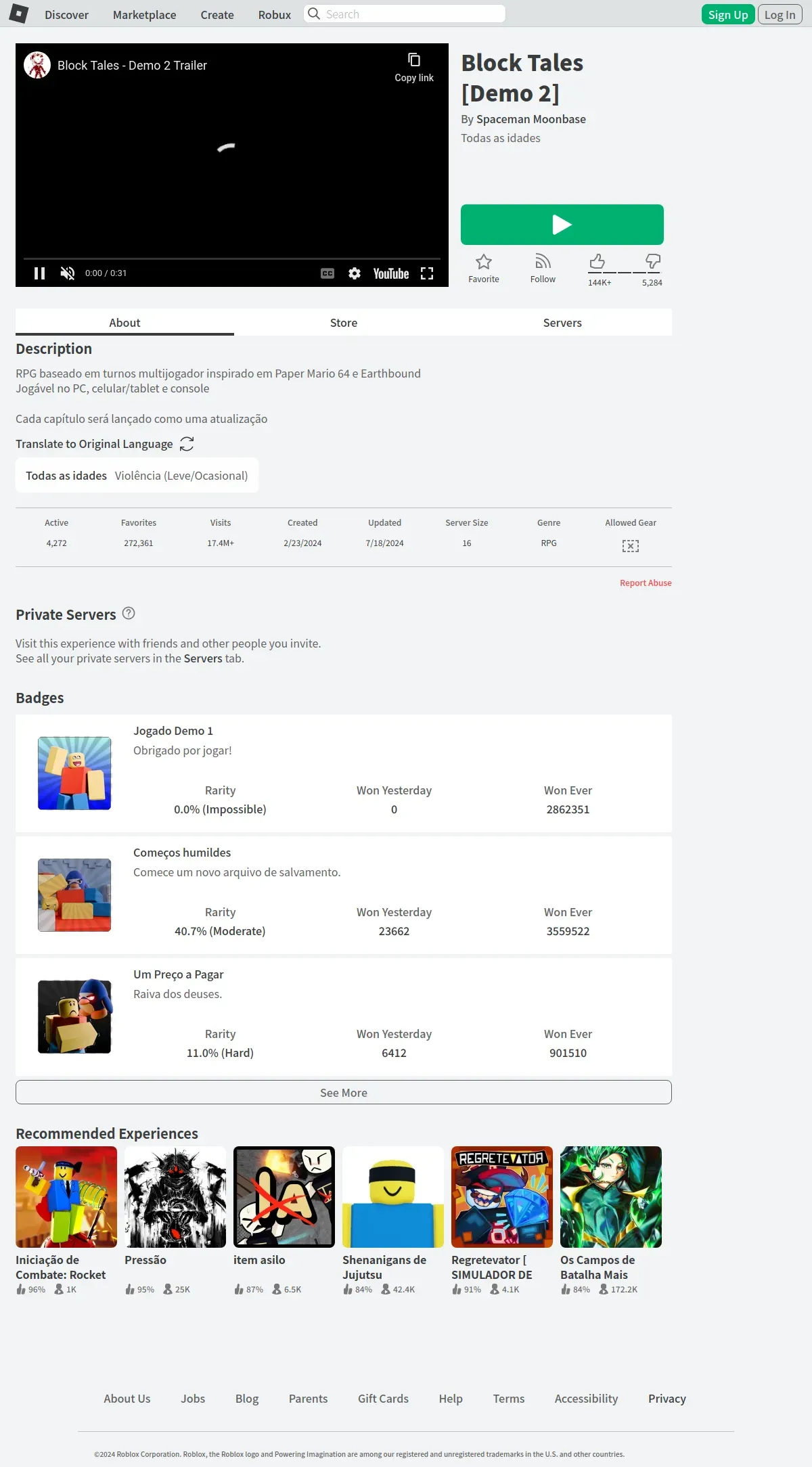Open the Marketplace page

(x=144, y=14)
